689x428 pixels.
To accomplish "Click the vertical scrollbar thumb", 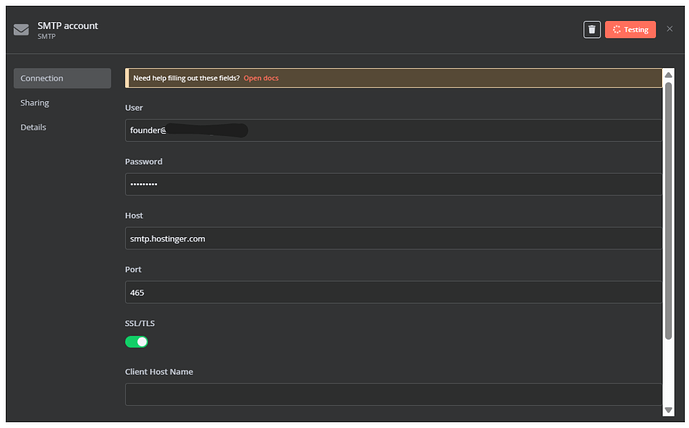I will coord(668,211).
